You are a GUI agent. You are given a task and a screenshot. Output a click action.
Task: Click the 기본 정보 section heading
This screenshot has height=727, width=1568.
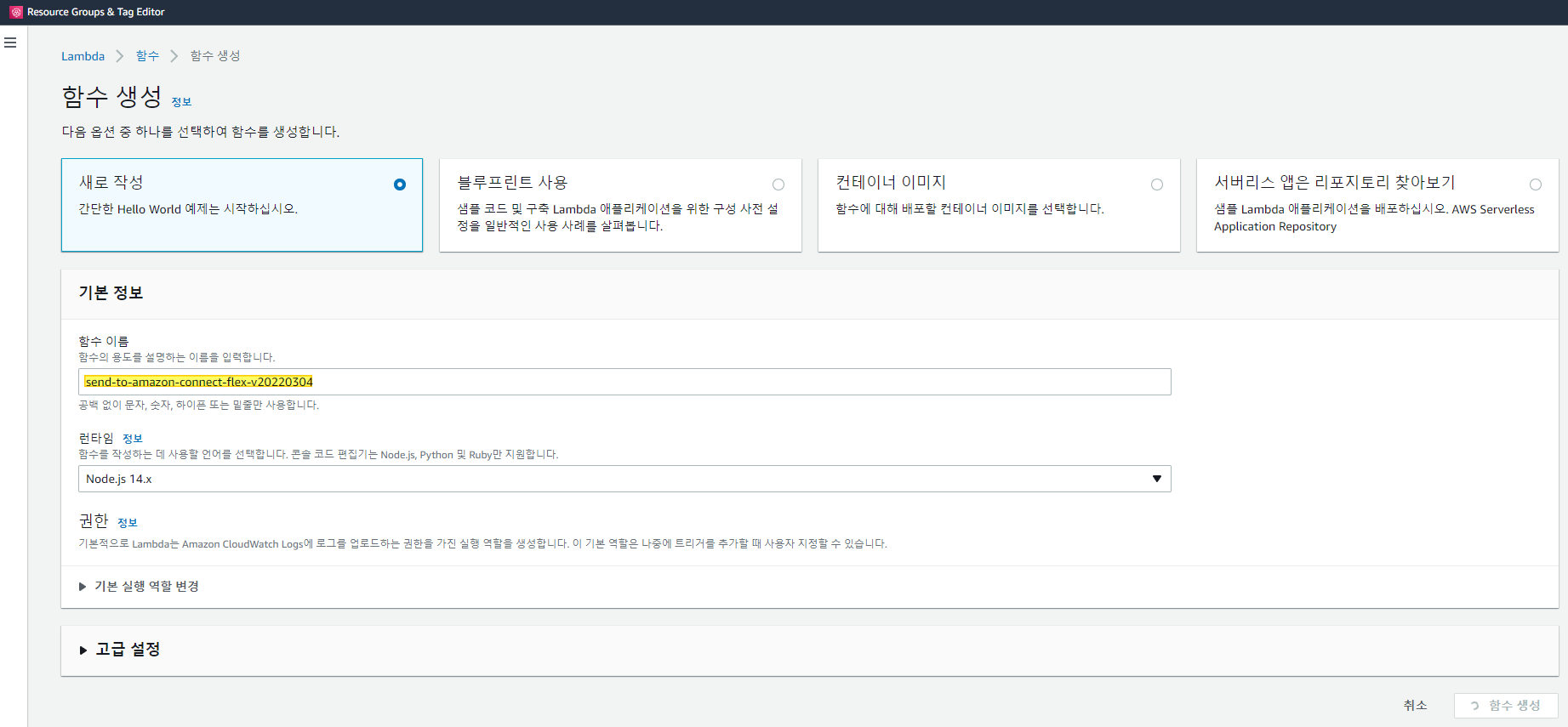111,293
